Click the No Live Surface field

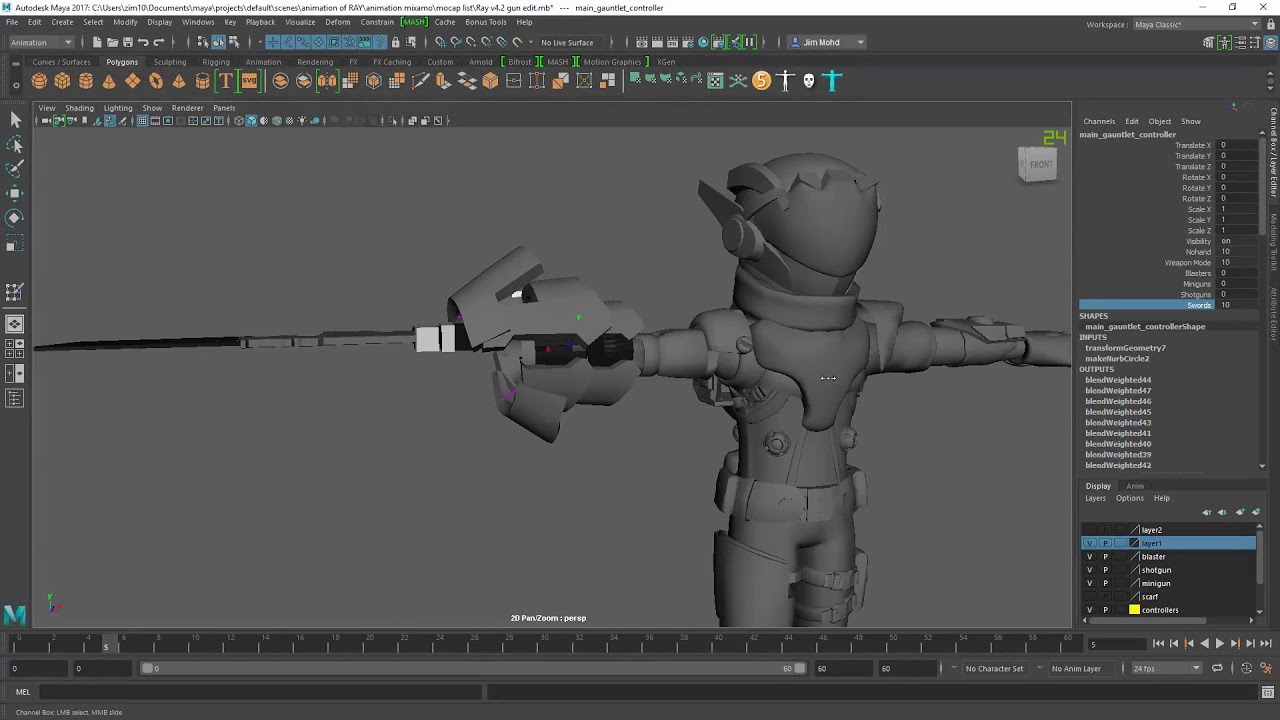tap(571, 42)
